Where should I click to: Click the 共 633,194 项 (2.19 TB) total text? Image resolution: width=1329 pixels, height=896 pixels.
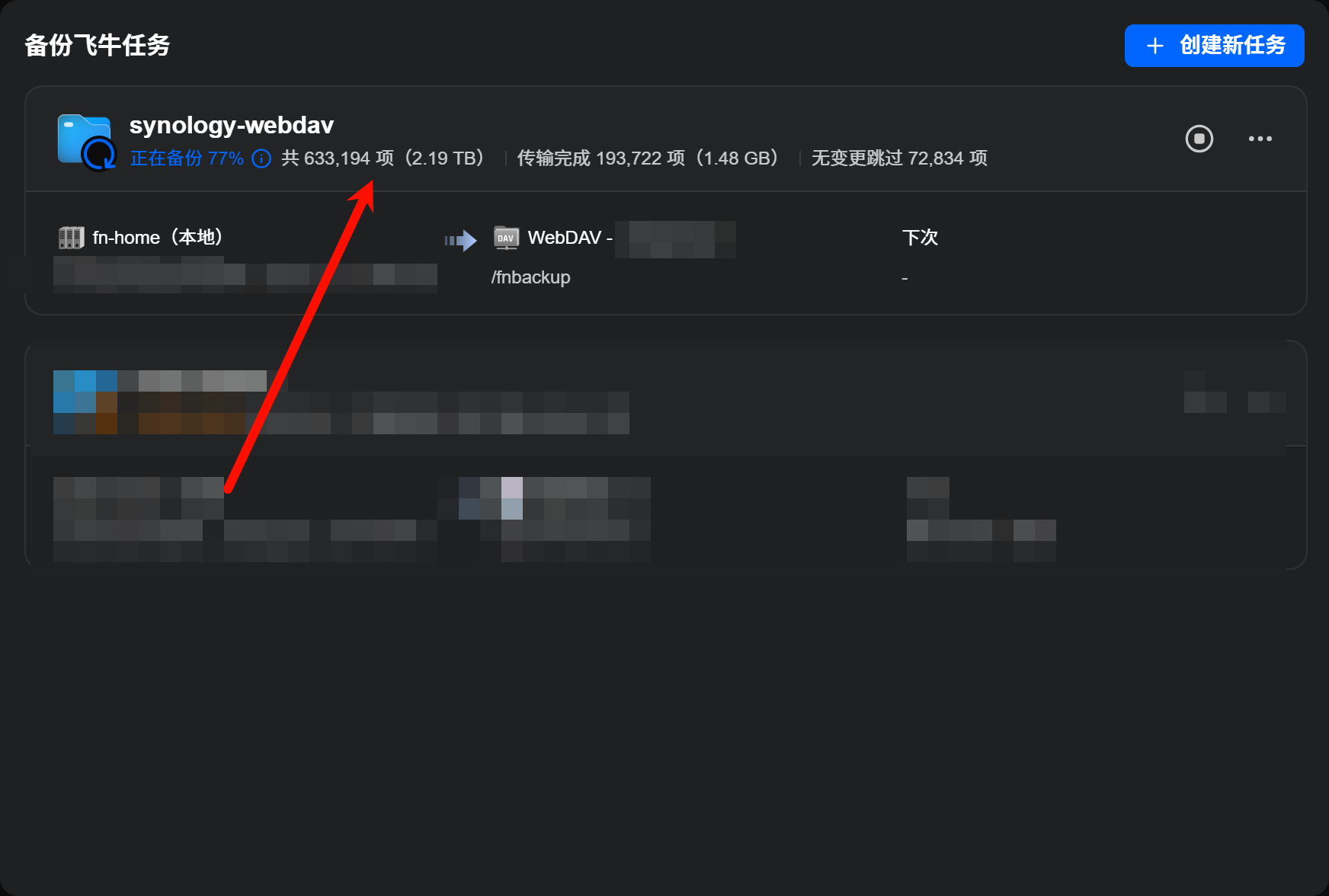pos(383,158)
